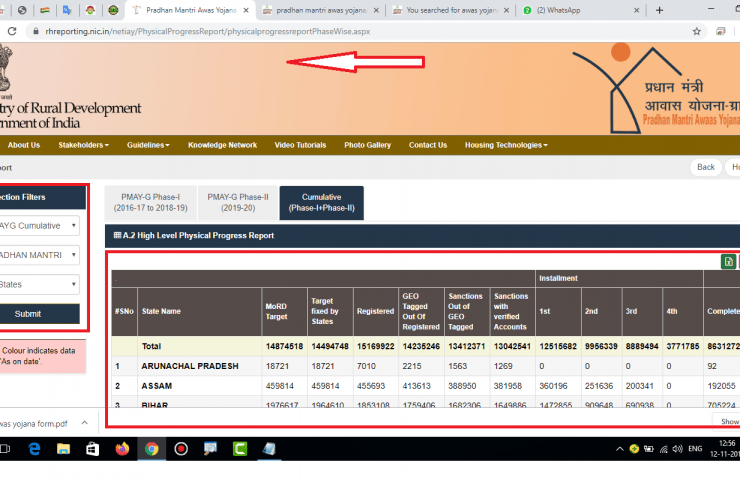Open Knowledge Network page

[x=222, y=145]
